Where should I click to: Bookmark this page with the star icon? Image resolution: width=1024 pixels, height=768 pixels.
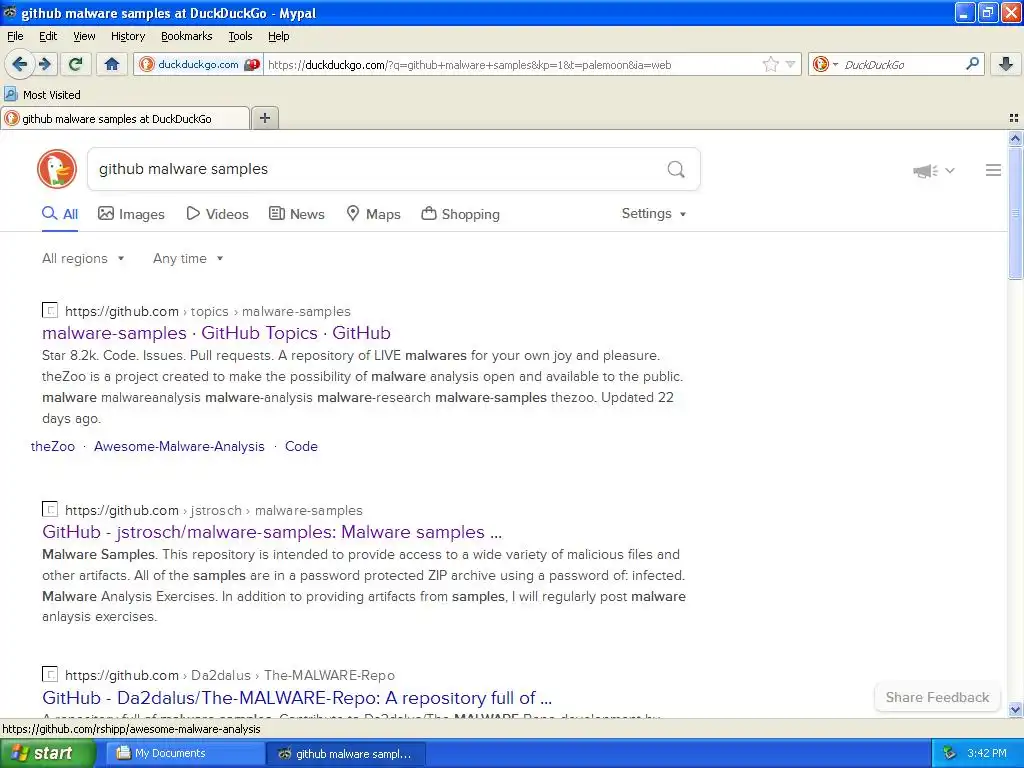tap(771, 64)
